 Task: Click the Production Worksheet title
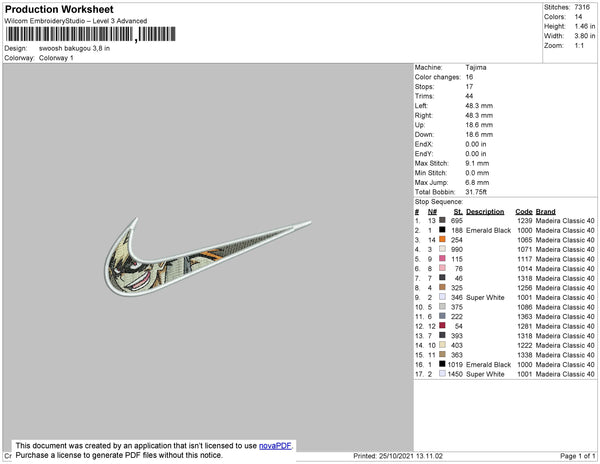59,9
